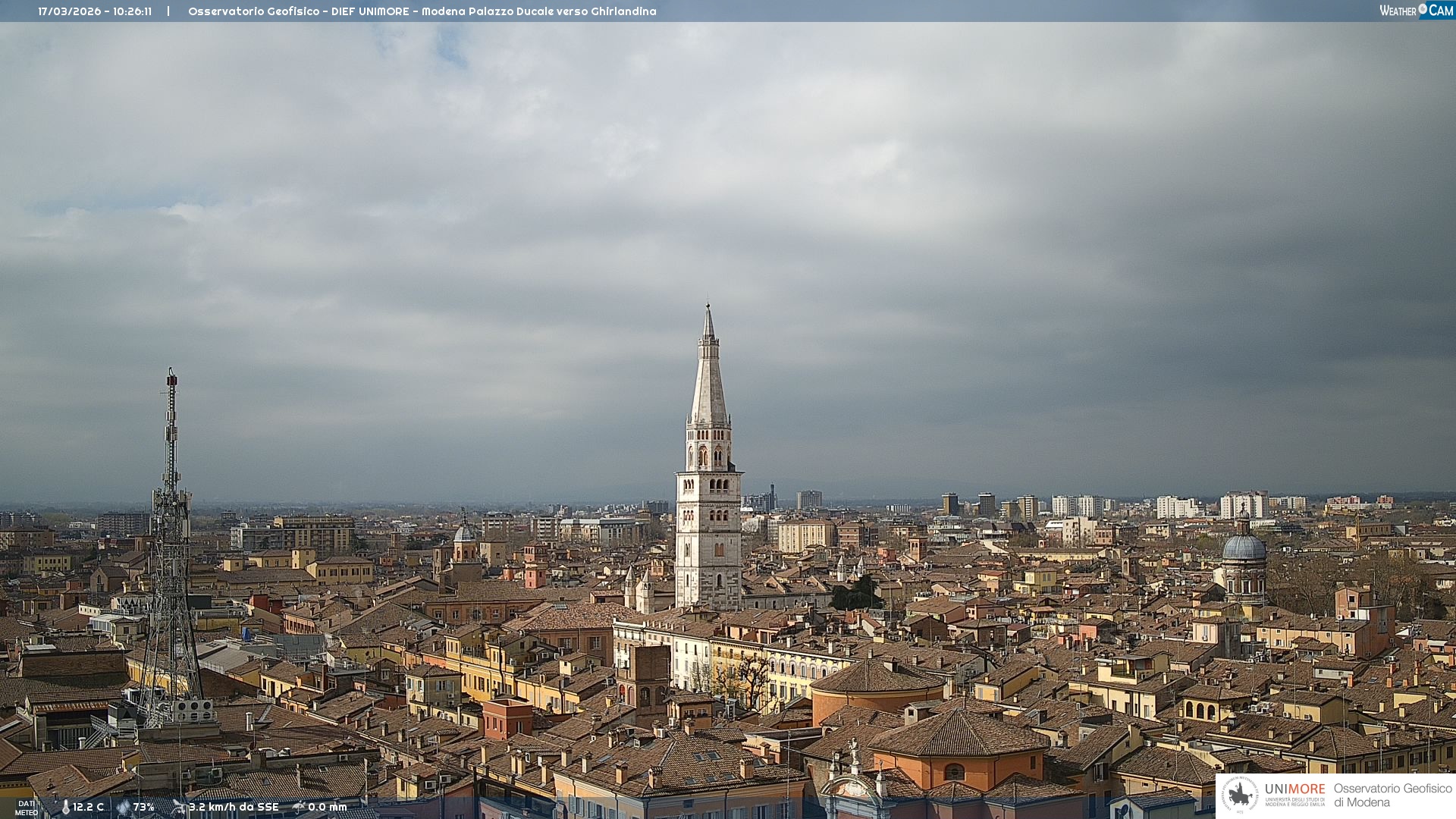Click the rain umbrella precipitation icon
This screenshot has width=1456, height=819.
[x=299, y=807]
